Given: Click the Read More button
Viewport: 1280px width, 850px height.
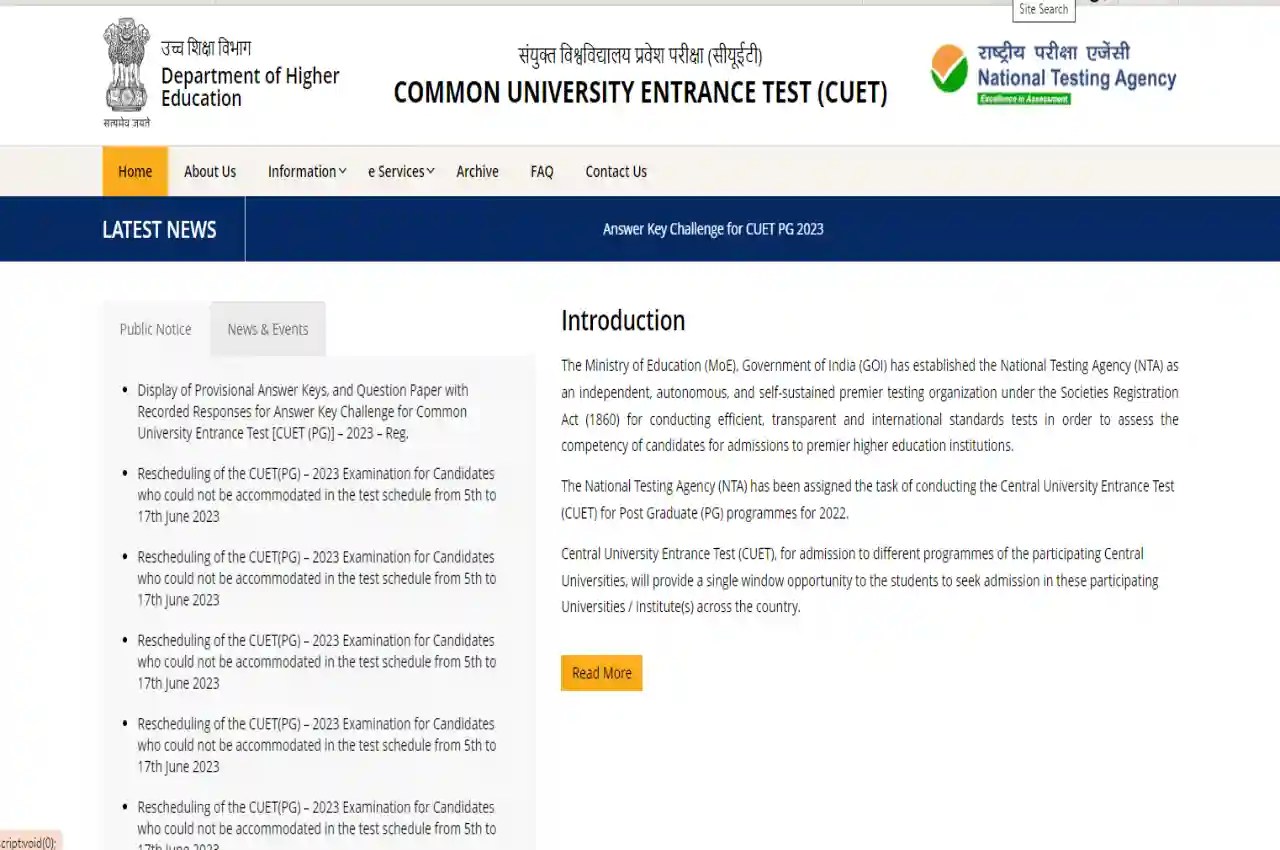Looking at the screenshot, I should (602, 673).
